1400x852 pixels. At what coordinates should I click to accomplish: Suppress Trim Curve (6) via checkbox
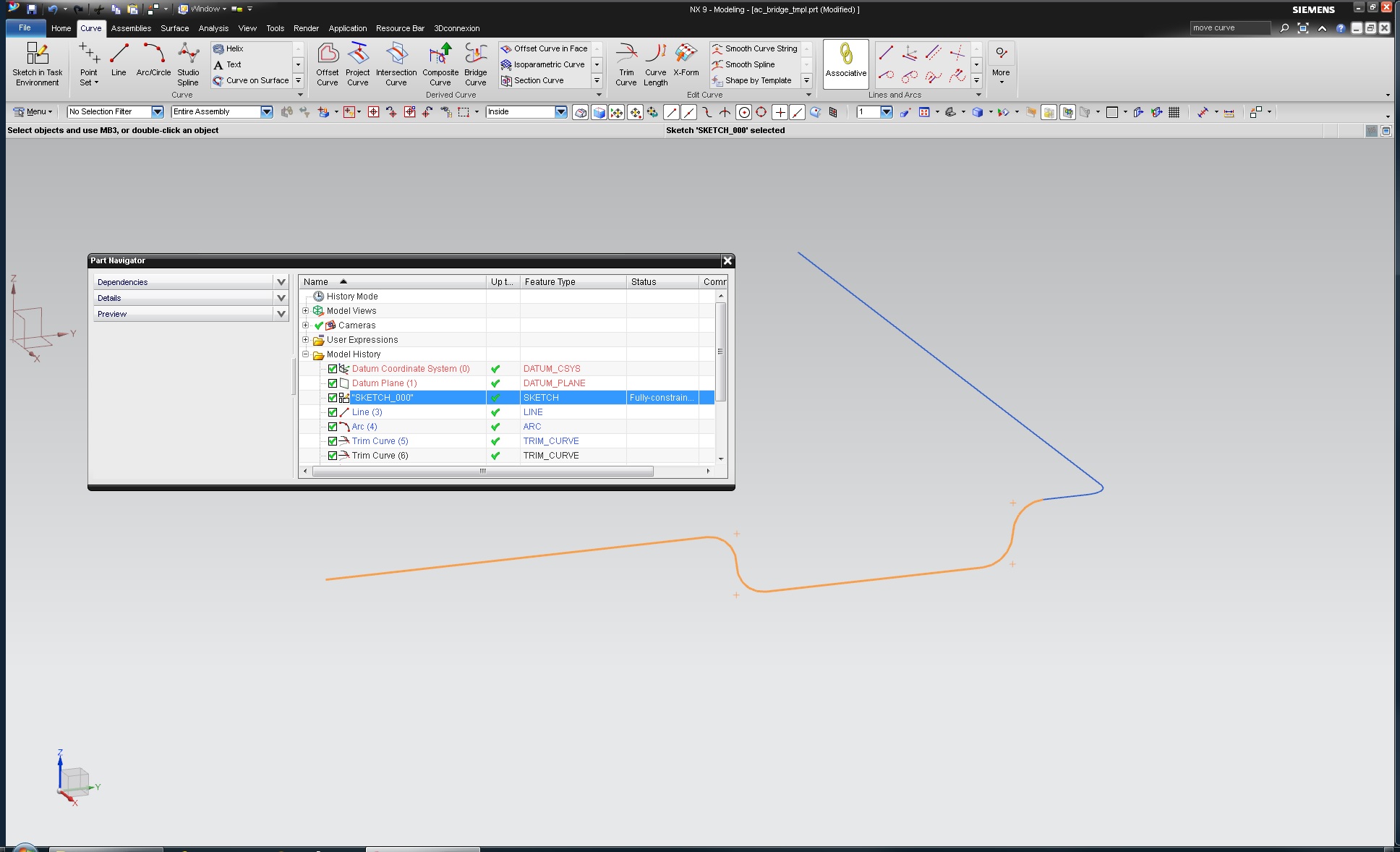333,456
